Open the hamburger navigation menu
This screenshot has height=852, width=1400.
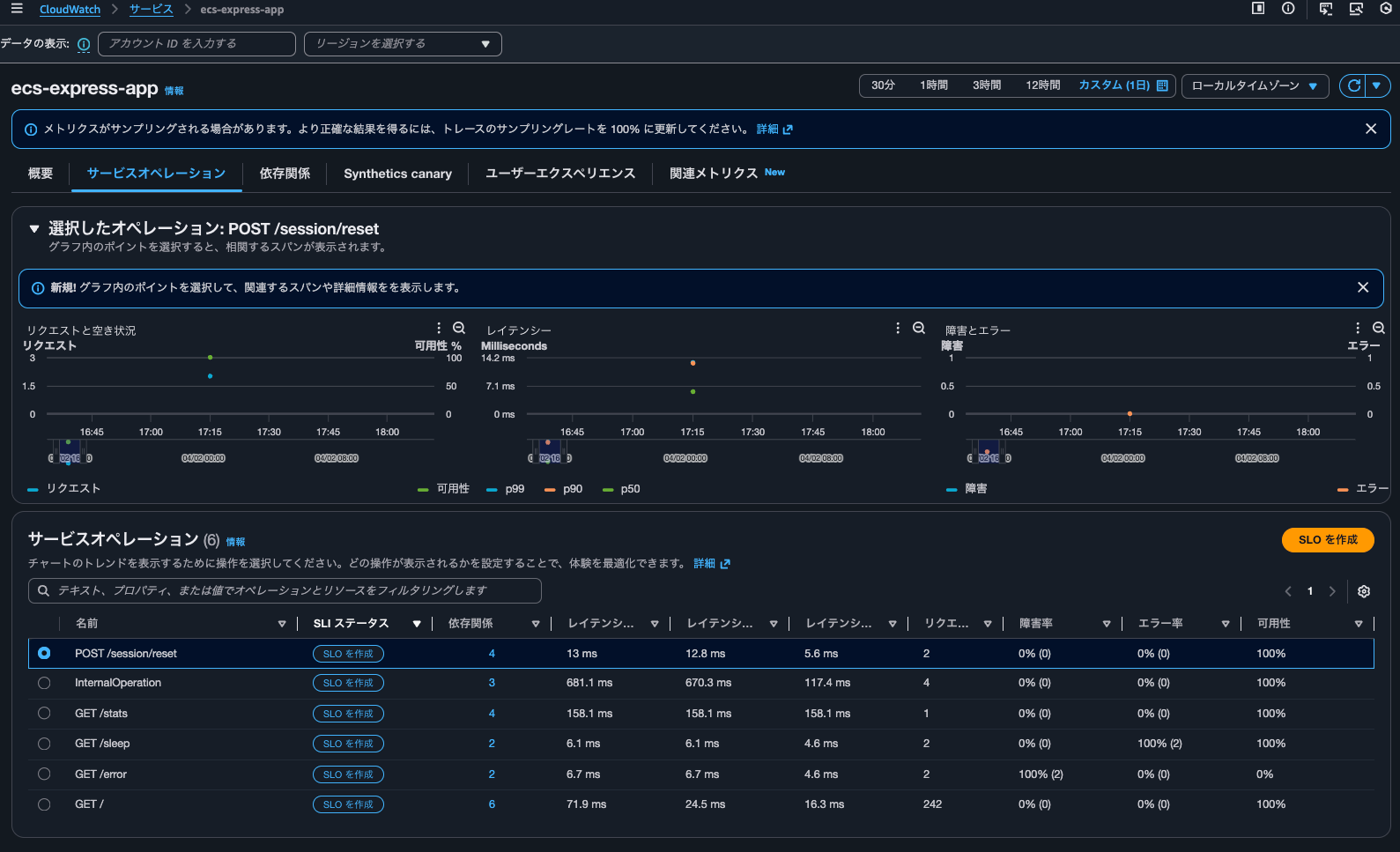[17, 9]
